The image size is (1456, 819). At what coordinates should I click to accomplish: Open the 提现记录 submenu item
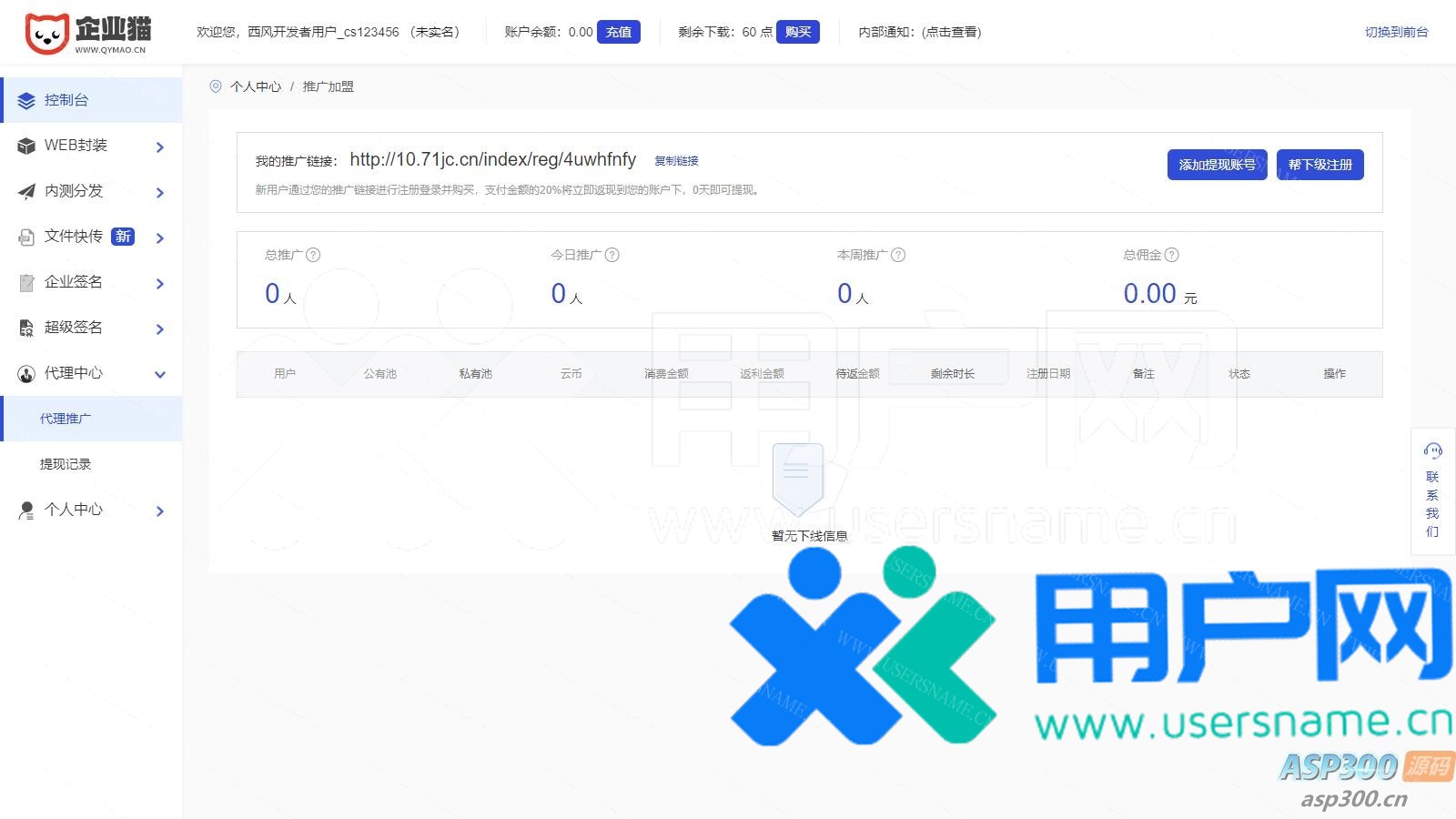[x=66, y=464]
